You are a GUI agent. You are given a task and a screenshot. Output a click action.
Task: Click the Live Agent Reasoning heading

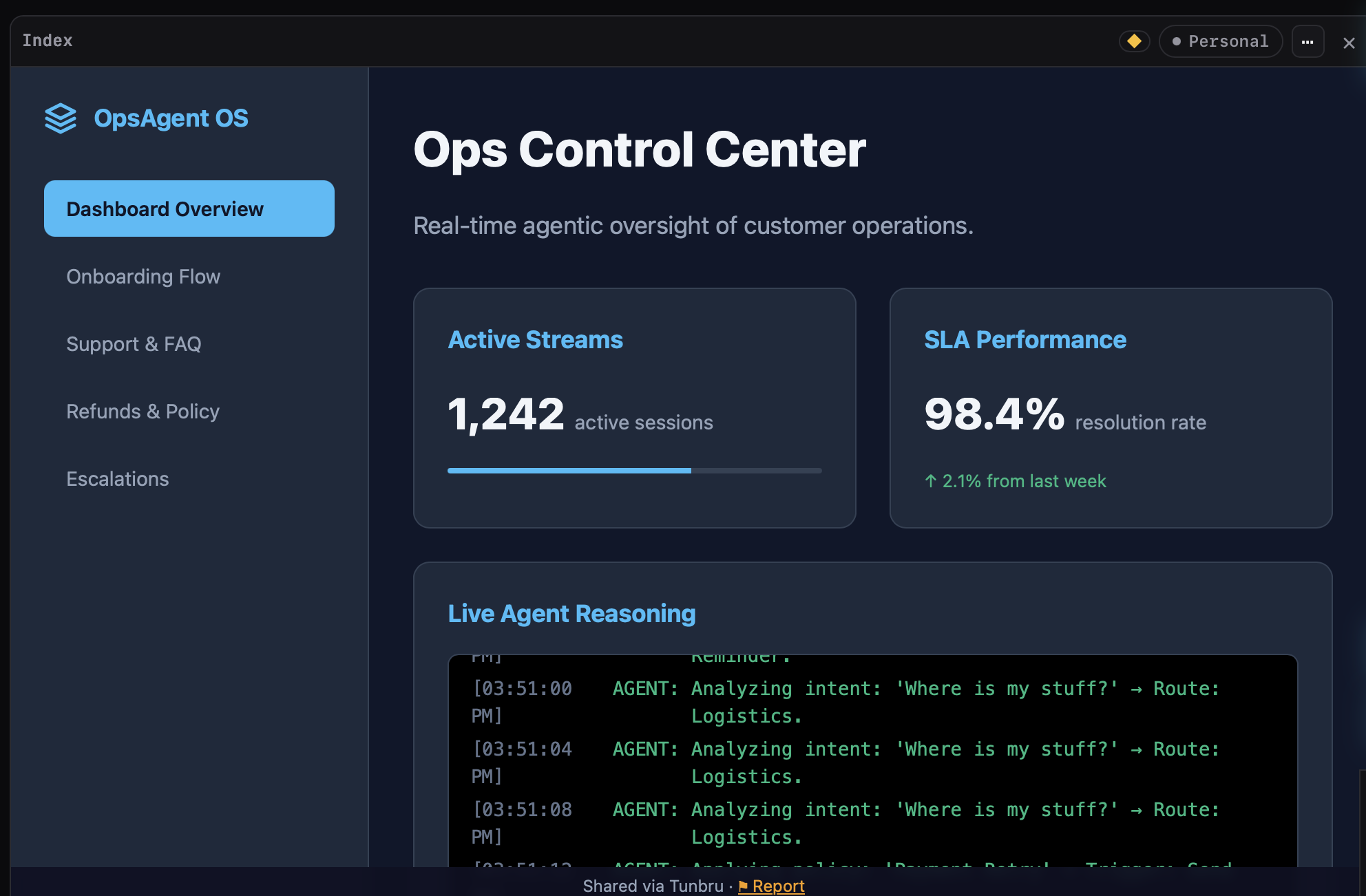(x=571, y=614)
